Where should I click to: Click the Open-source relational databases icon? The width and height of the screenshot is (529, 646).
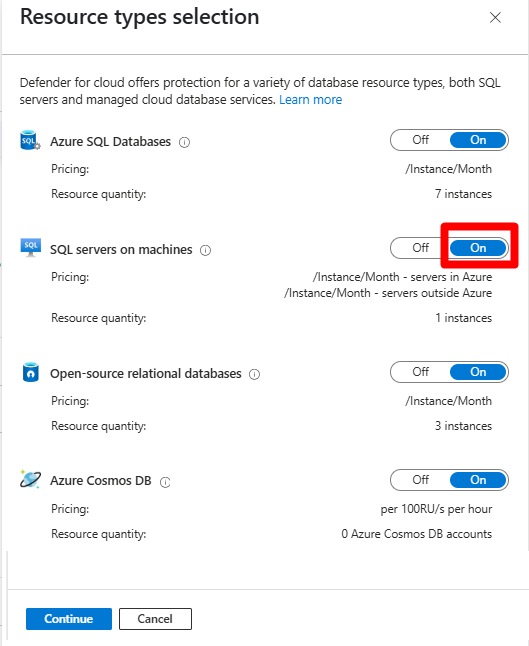(x=30, y=372)
